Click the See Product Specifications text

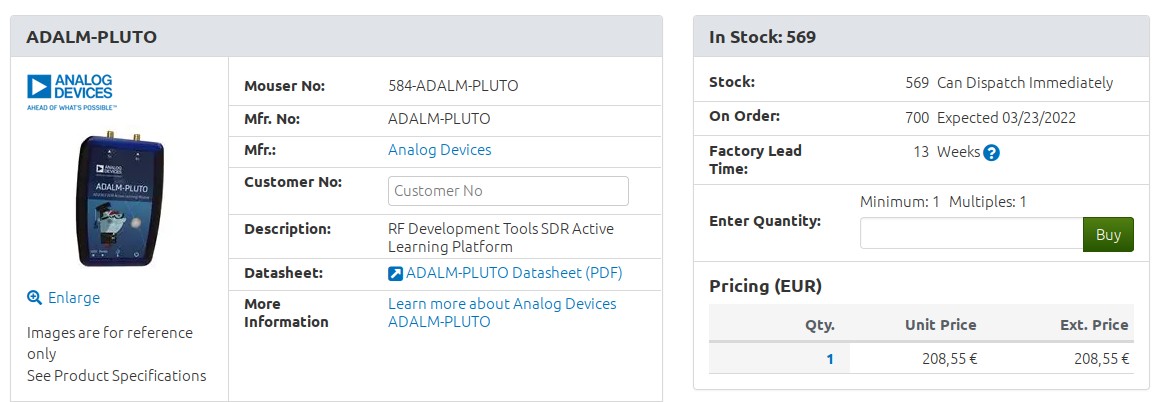[x=116, y=376]
